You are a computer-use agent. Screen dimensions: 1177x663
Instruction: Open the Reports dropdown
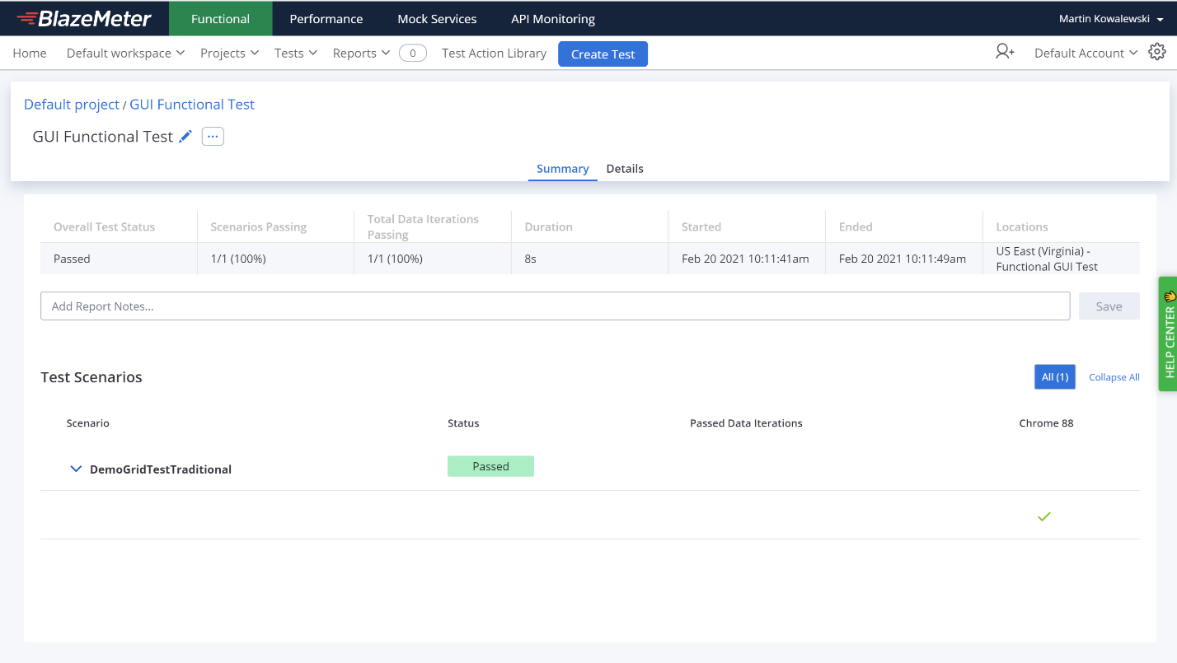tap(361, 53)
